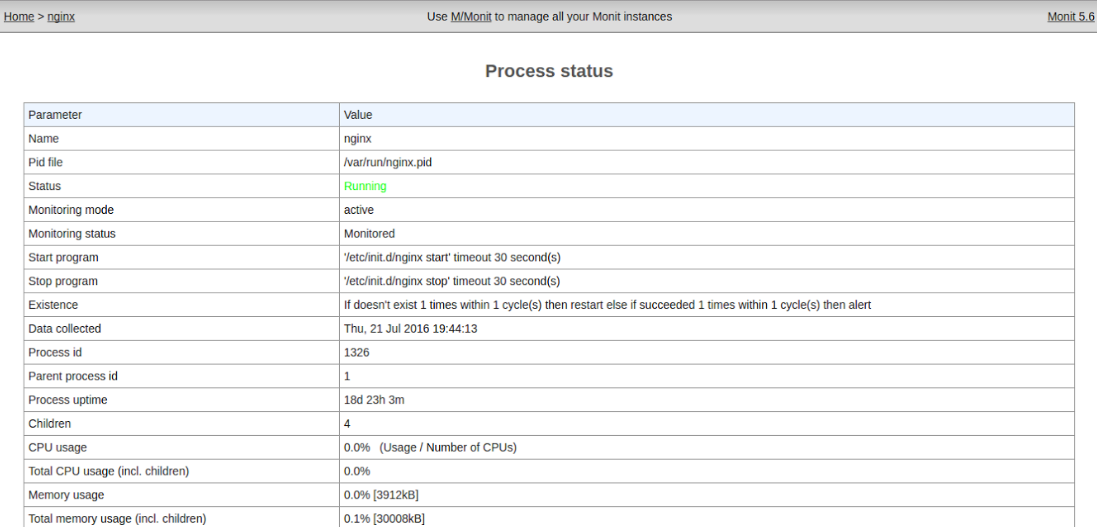Select the nginx stop command value
Screen dimensions: 1097x527
[x=452, y=281]
